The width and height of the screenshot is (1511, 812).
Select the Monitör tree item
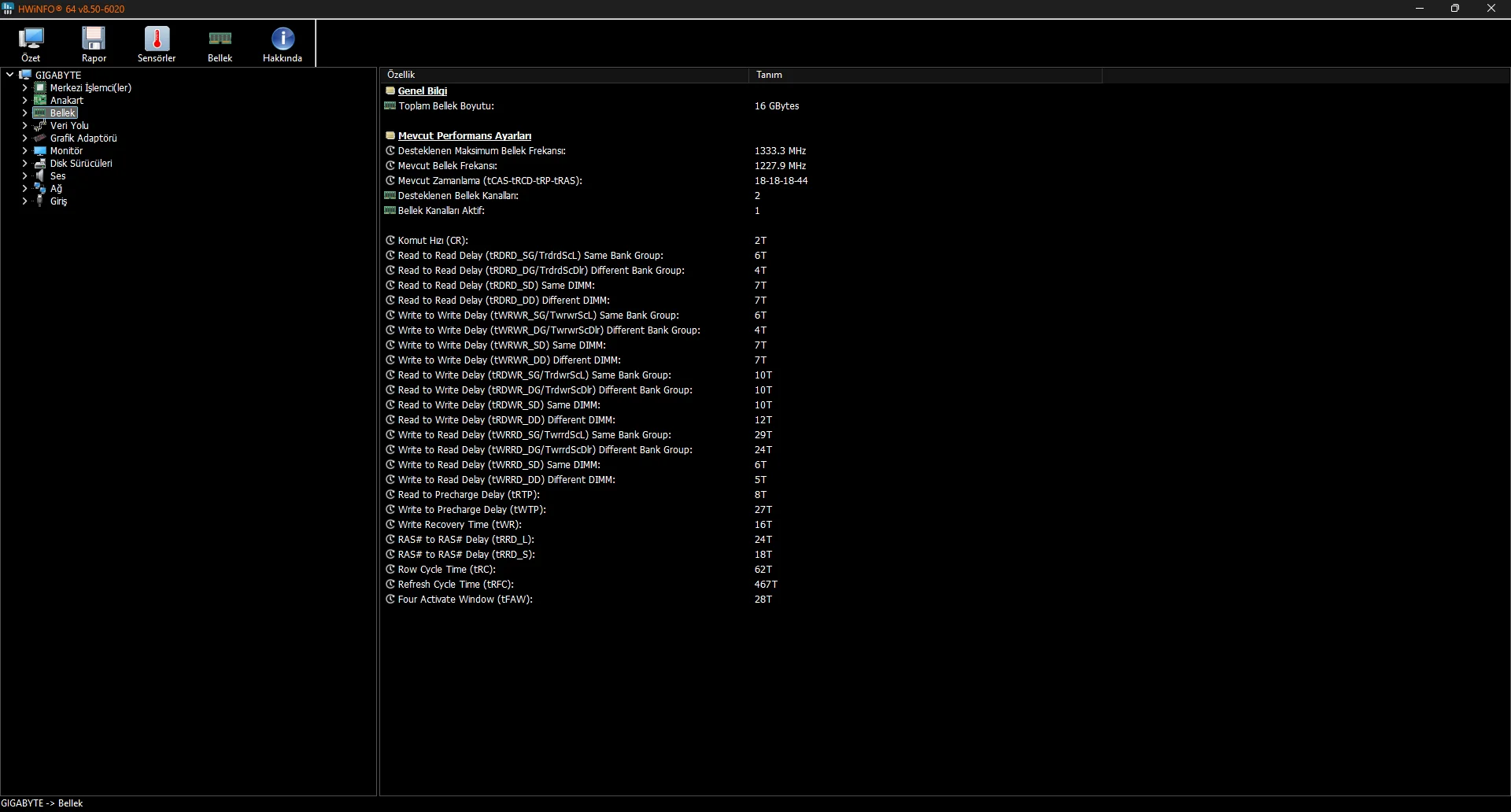(x=66, y=150)
